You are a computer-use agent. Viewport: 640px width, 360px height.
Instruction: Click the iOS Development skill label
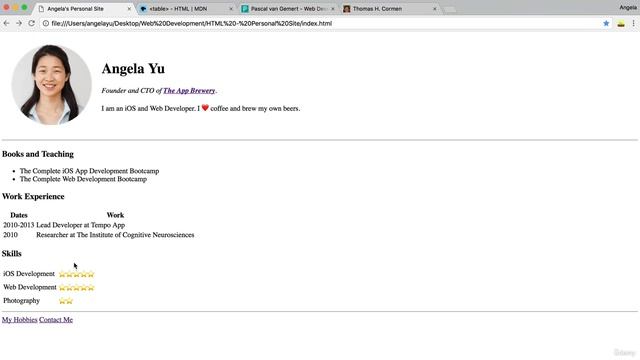pyautogui.click(x=29, y=273)
